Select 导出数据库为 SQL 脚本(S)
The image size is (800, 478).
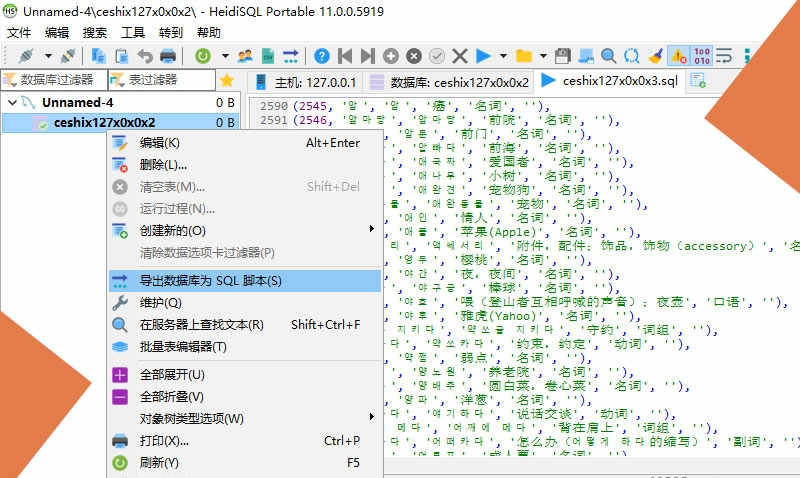click(x=245, y=281)
